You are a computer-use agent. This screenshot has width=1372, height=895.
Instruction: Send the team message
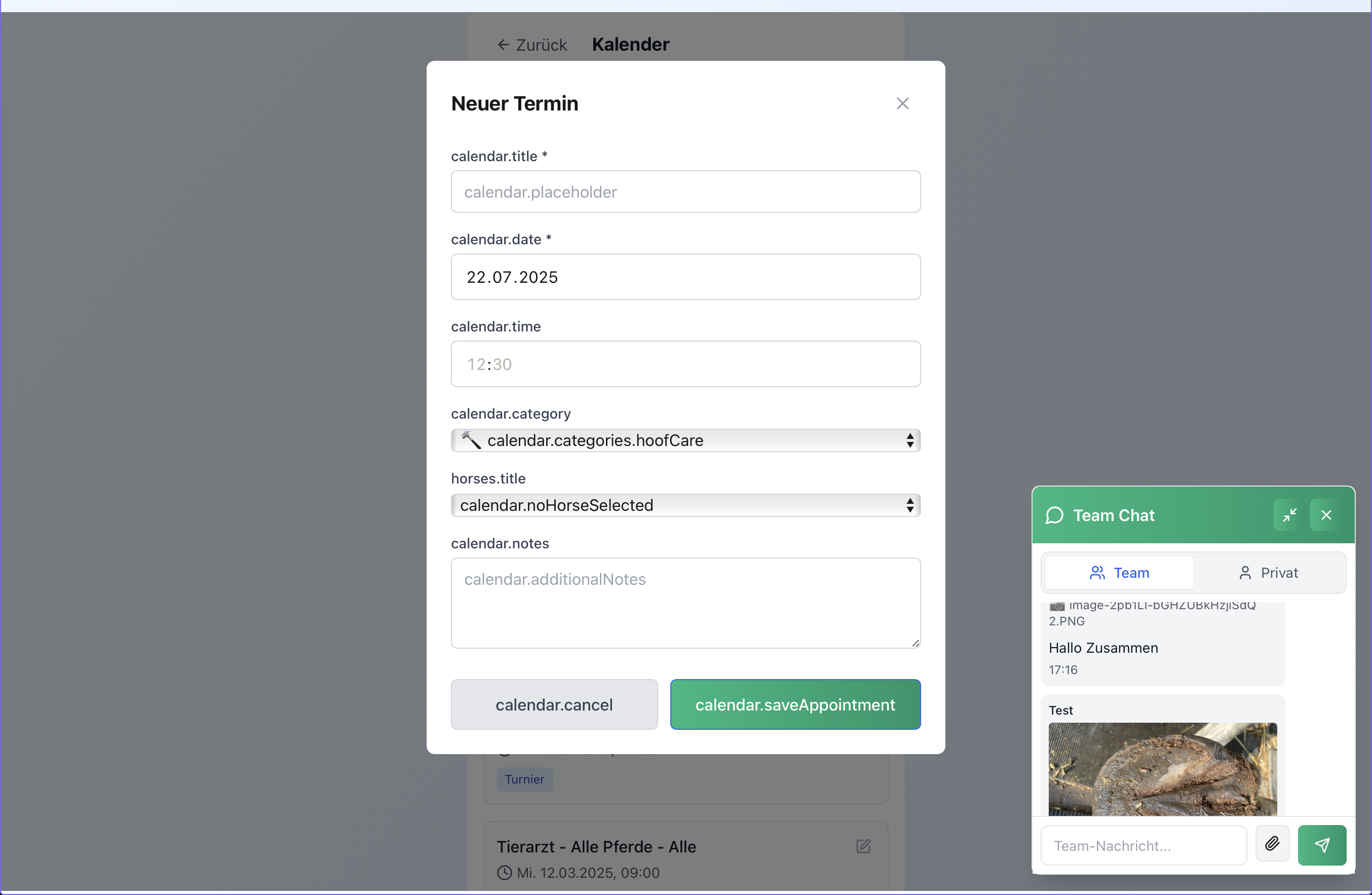point(1322,845)
